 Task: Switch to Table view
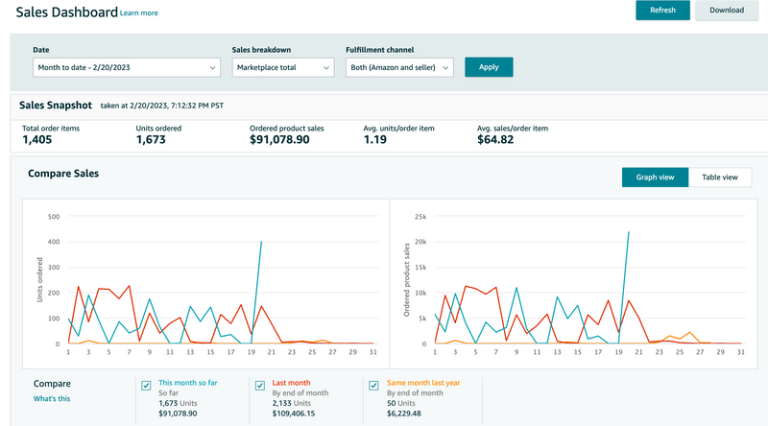click(720, 177)
